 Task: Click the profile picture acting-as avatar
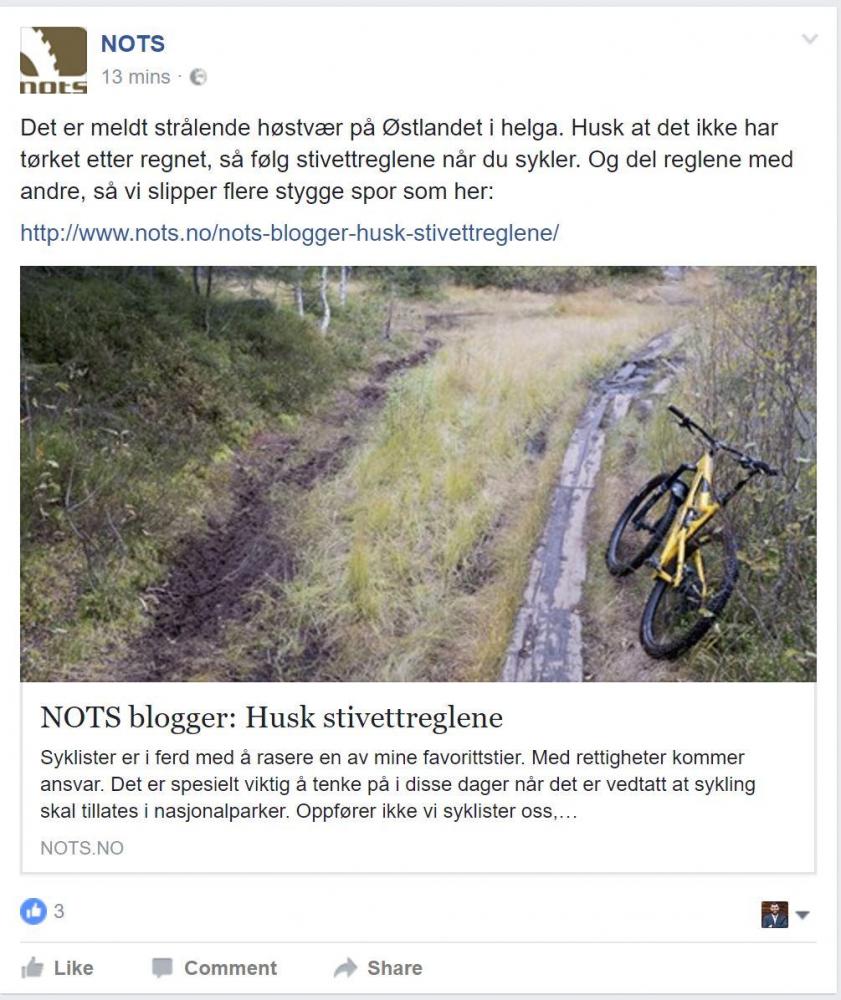[775, 915]
